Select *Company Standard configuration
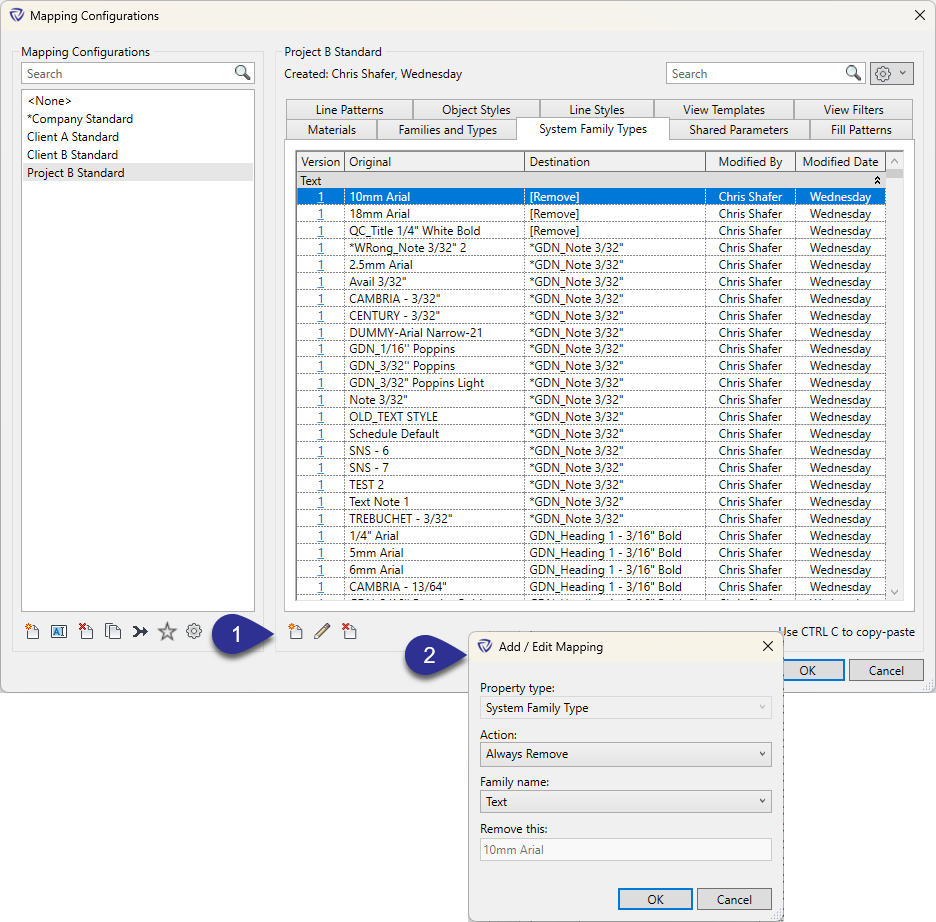Image resolution: width=936 pixels, height=922 pixels. pos(137,119)
